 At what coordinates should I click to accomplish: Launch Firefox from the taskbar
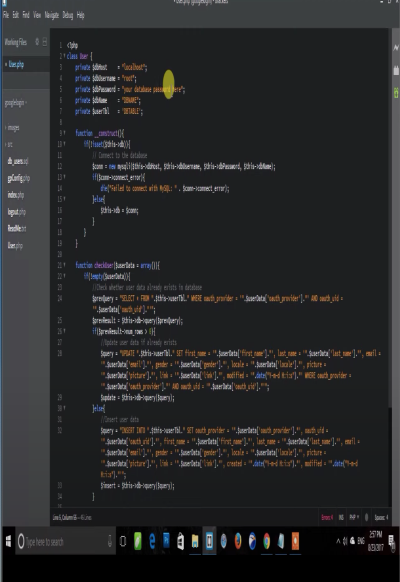(238, 541)
